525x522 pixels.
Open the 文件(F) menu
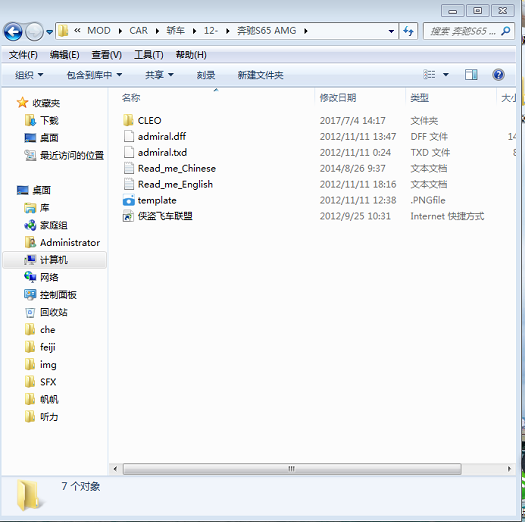[x=23, y=55]
